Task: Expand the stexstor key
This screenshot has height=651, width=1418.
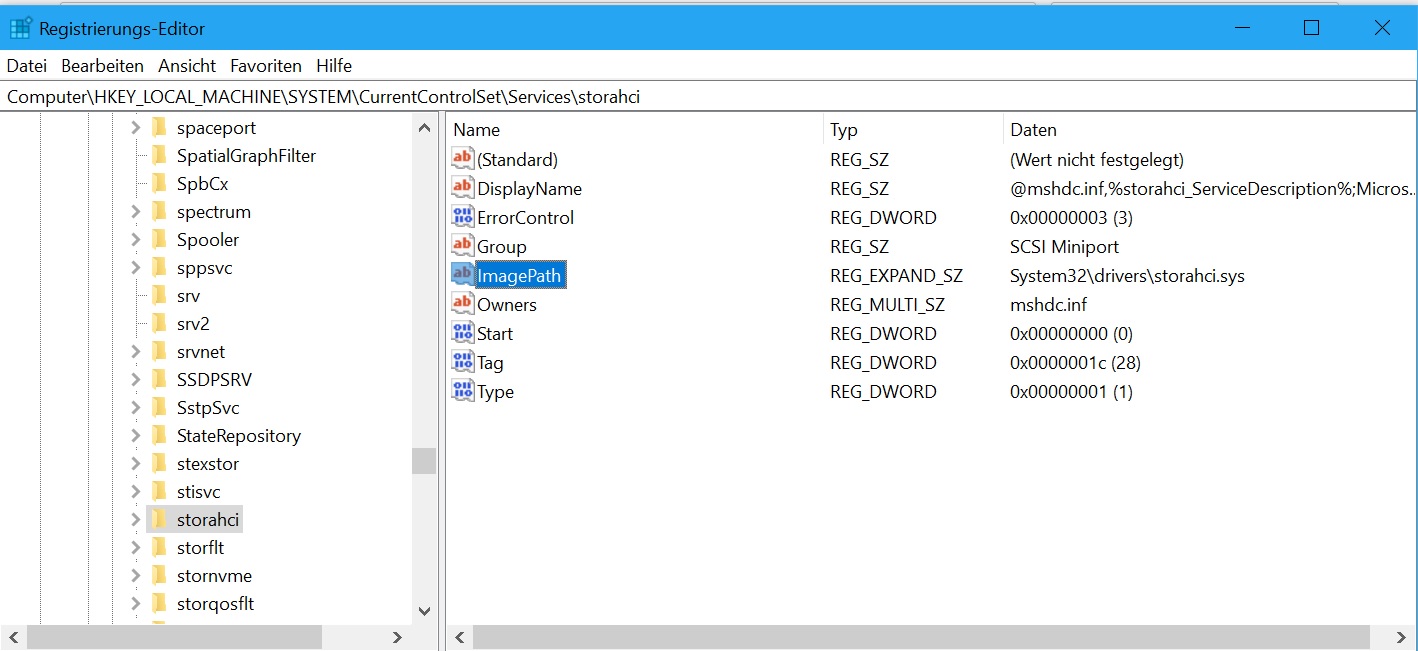Action: tap(136, 464)
